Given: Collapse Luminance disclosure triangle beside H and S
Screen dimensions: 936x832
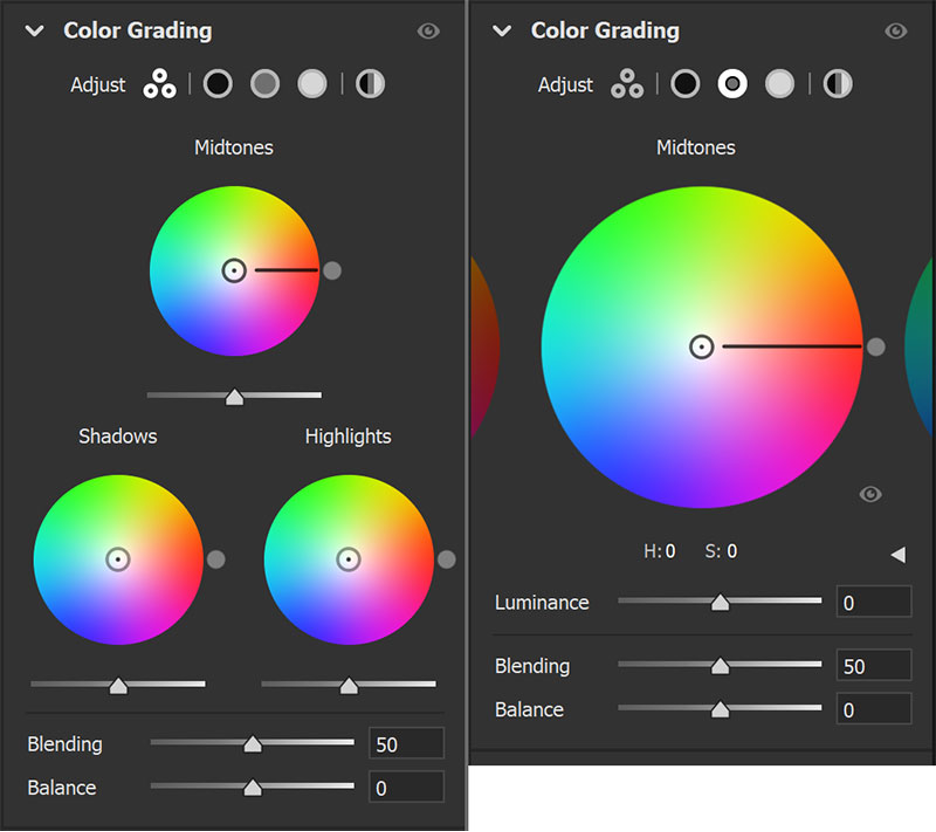Looking at the screenshot, I should tap(898, 554).
